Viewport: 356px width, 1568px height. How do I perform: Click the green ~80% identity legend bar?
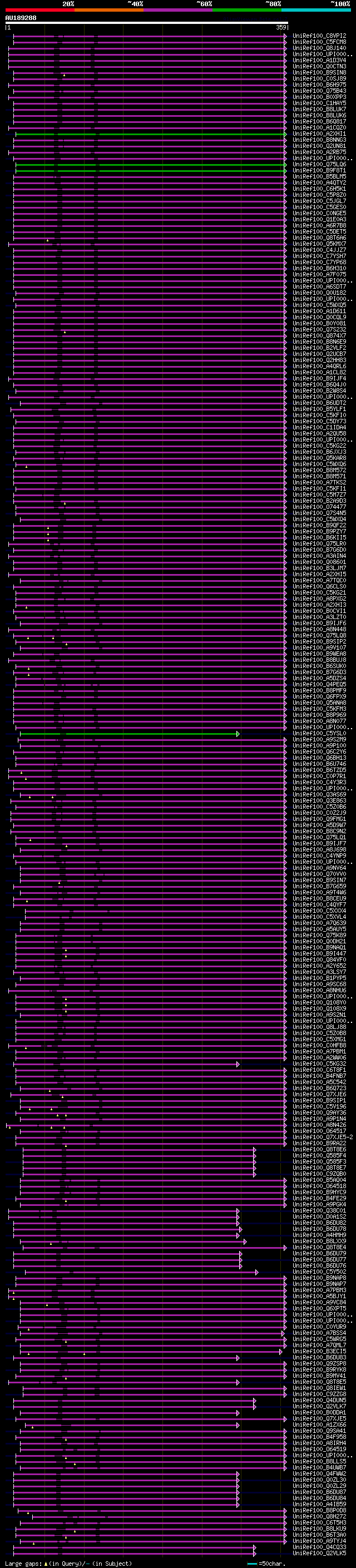pos(247,10)
